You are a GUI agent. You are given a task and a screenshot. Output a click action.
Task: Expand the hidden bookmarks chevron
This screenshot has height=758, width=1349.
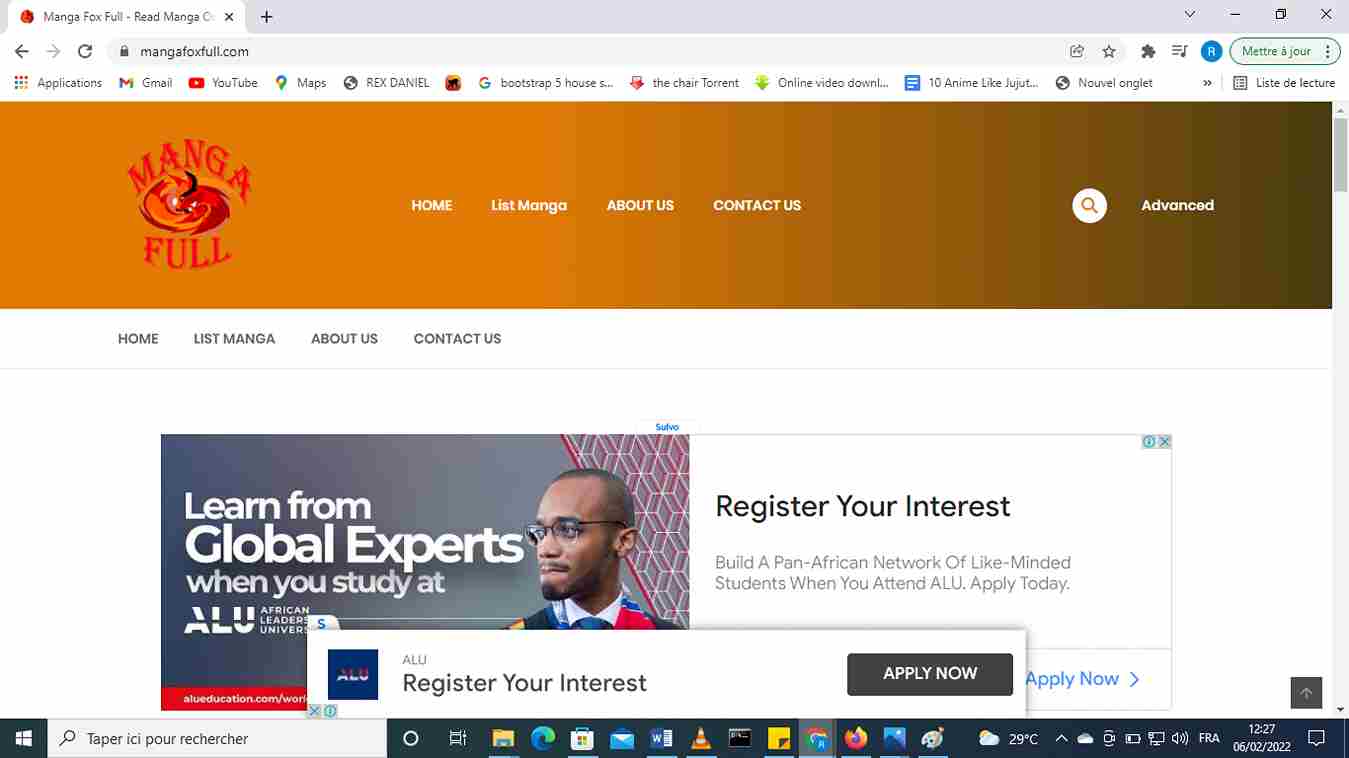(1207, 83)
